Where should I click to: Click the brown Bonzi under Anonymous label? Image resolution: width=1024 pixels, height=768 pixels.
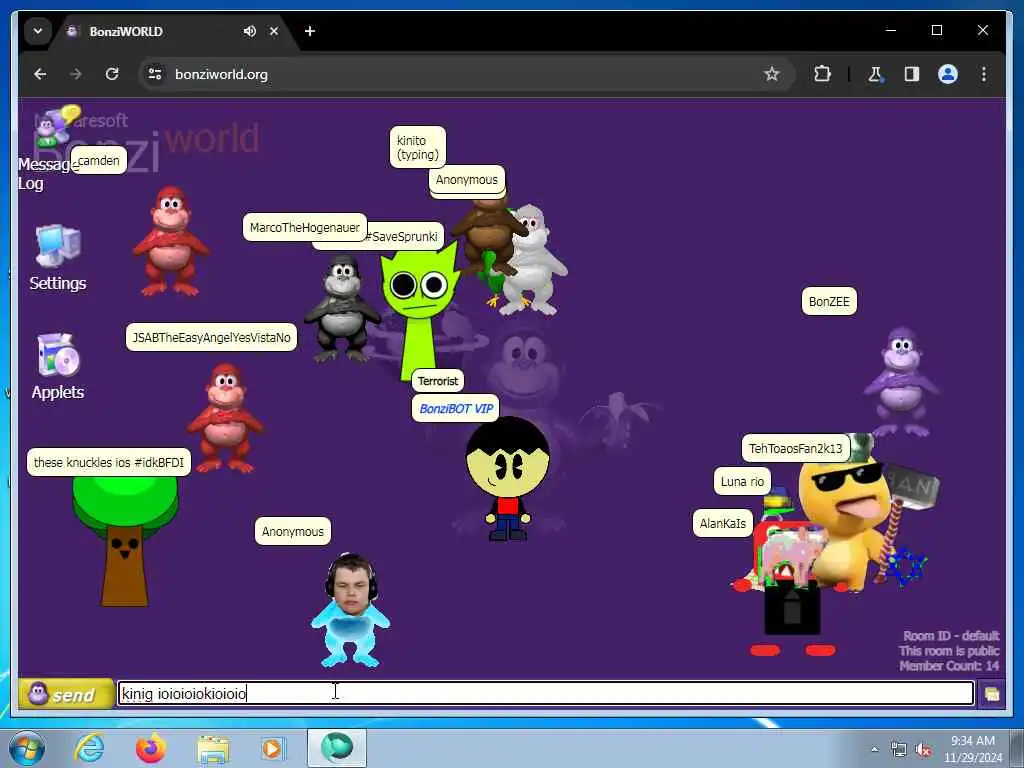[x=490, y=235]
